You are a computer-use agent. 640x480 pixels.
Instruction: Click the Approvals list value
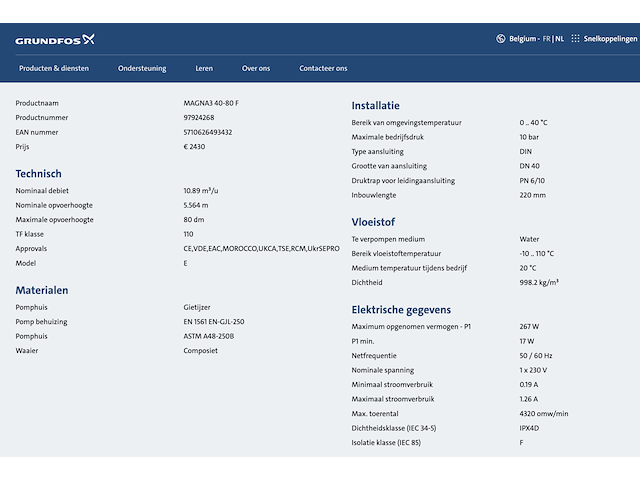261,249
